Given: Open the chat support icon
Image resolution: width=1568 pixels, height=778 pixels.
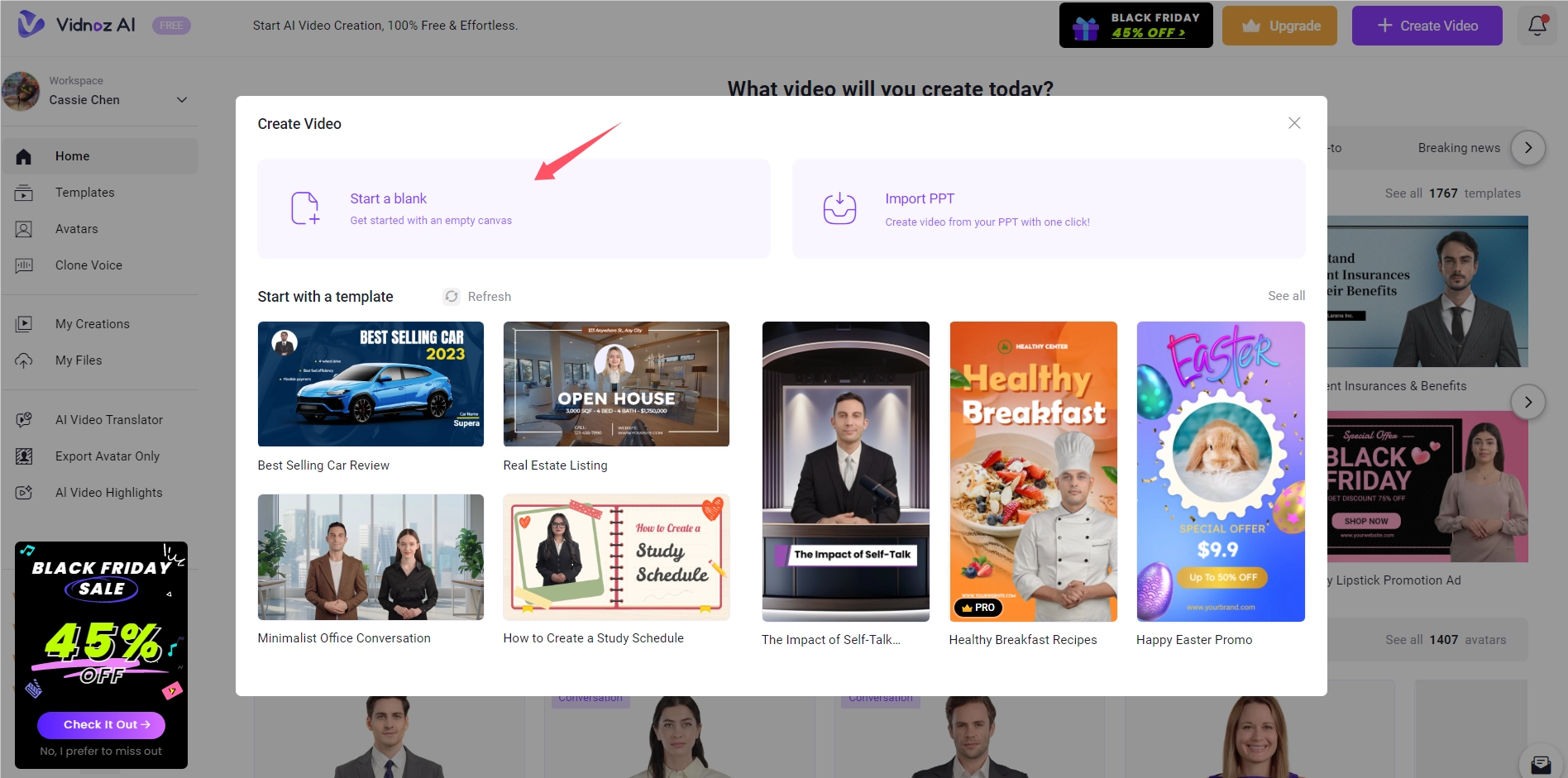Looking at the screenshot, I should [x=1541, y=763].
